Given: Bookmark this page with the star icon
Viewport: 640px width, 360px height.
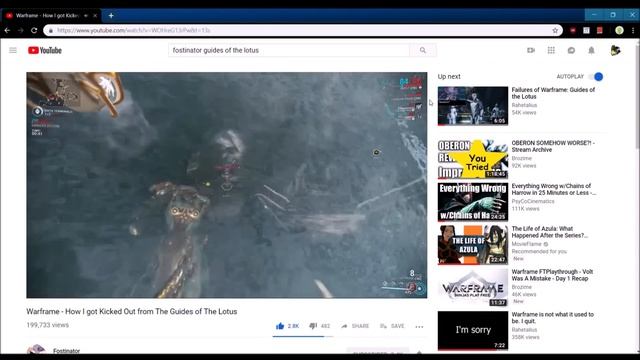Looking at the screenshot, I should [x=555, y=30].
